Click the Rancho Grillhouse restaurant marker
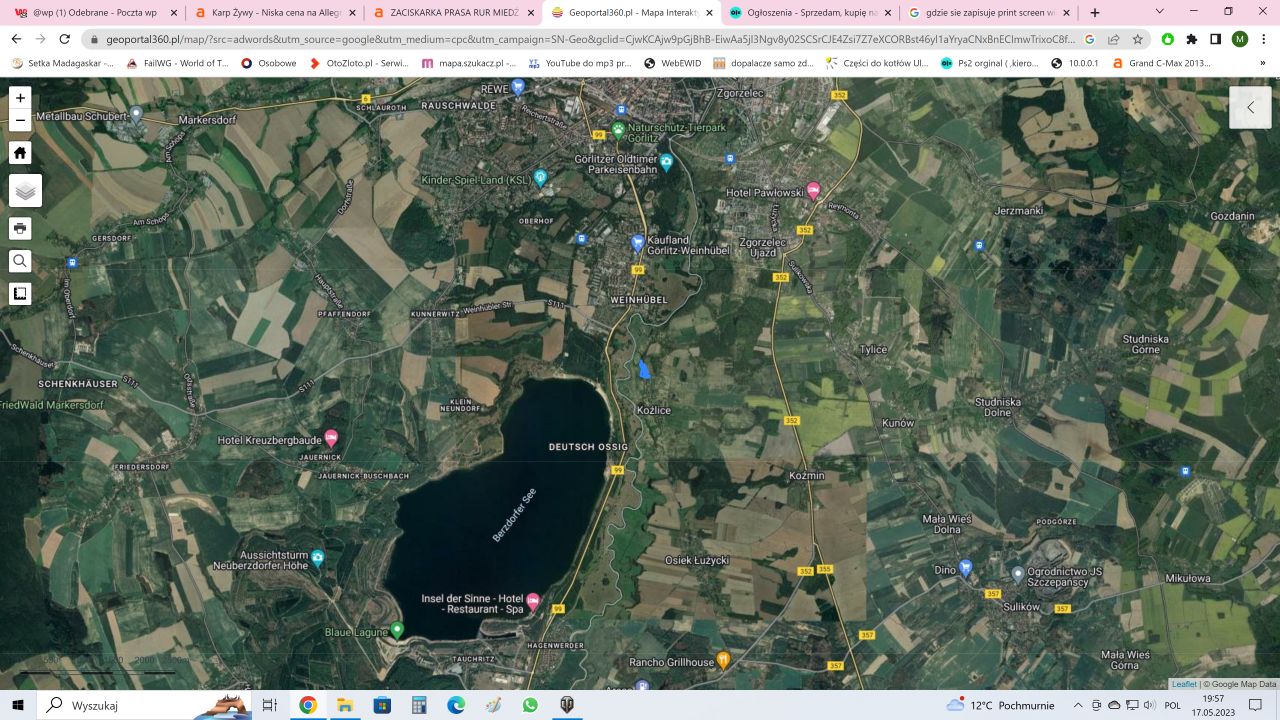Viewport: 1280px width, 720px height. pos(723,660)
